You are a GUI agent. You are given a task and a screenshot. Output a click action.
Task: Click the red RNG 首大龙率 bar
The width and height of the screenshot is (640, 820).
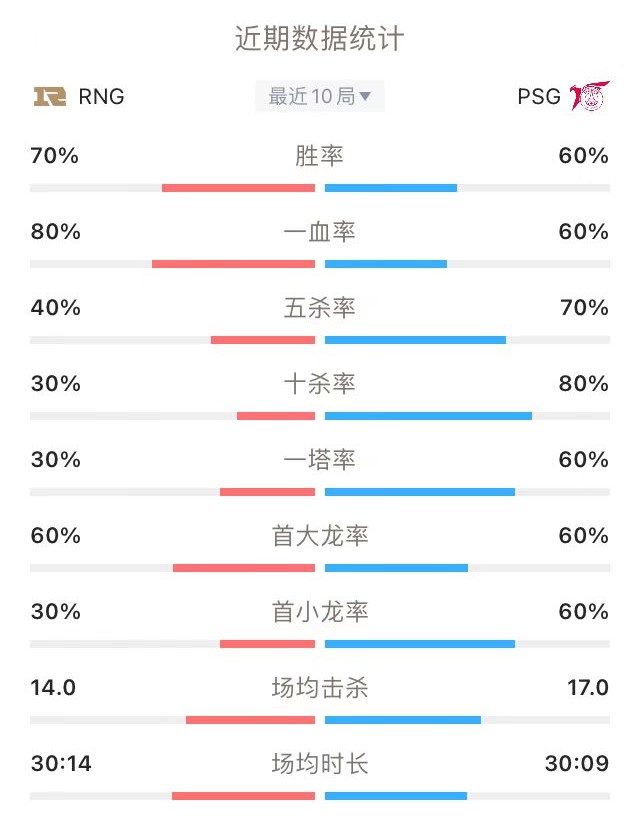244,568
